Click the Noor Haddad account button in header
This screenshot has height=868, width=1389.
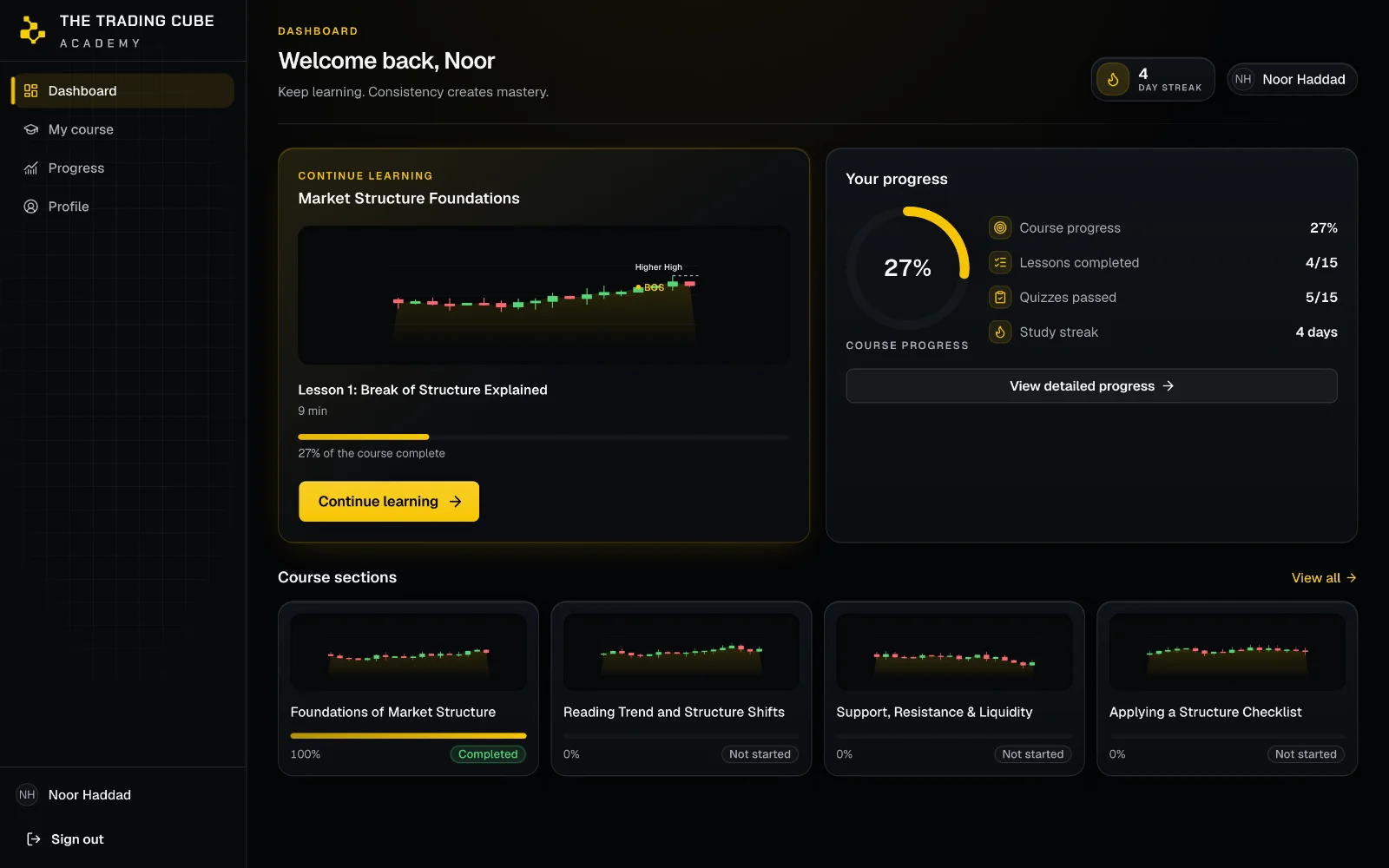pos(1292,79)
